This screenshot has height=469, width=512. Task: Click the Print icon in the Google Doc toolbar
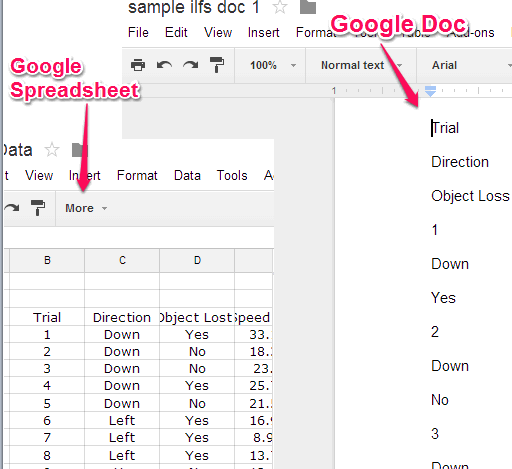pos(138,65)
